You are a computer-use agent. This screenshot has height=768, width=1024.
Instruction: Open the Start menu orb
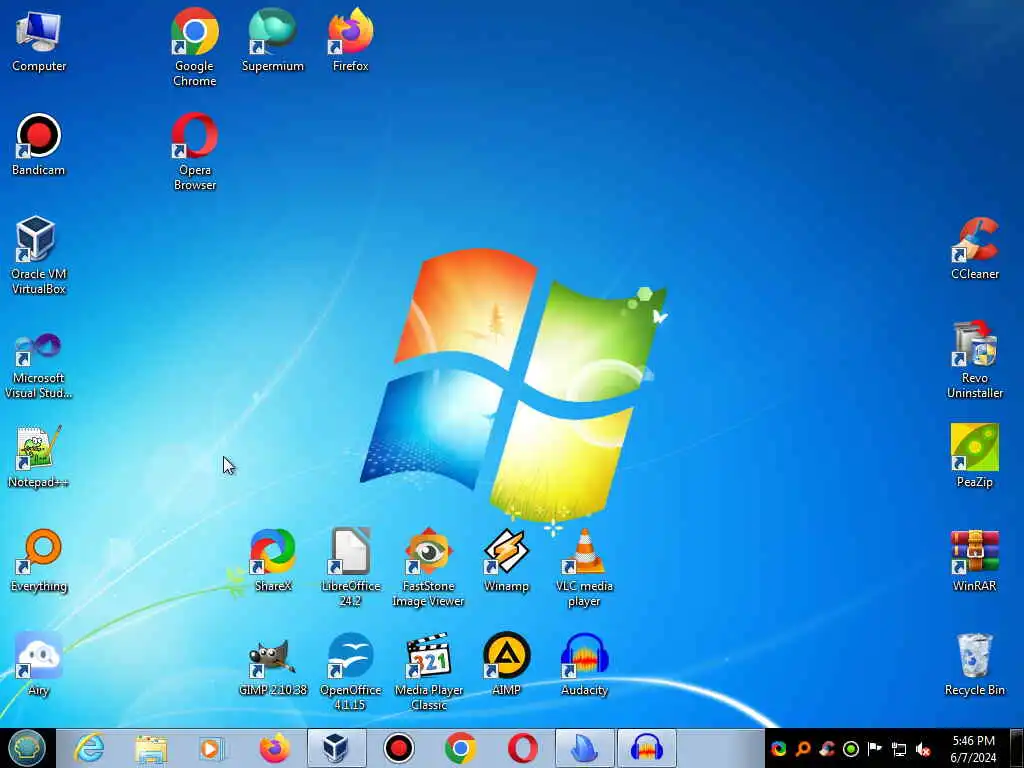[27, 748]
